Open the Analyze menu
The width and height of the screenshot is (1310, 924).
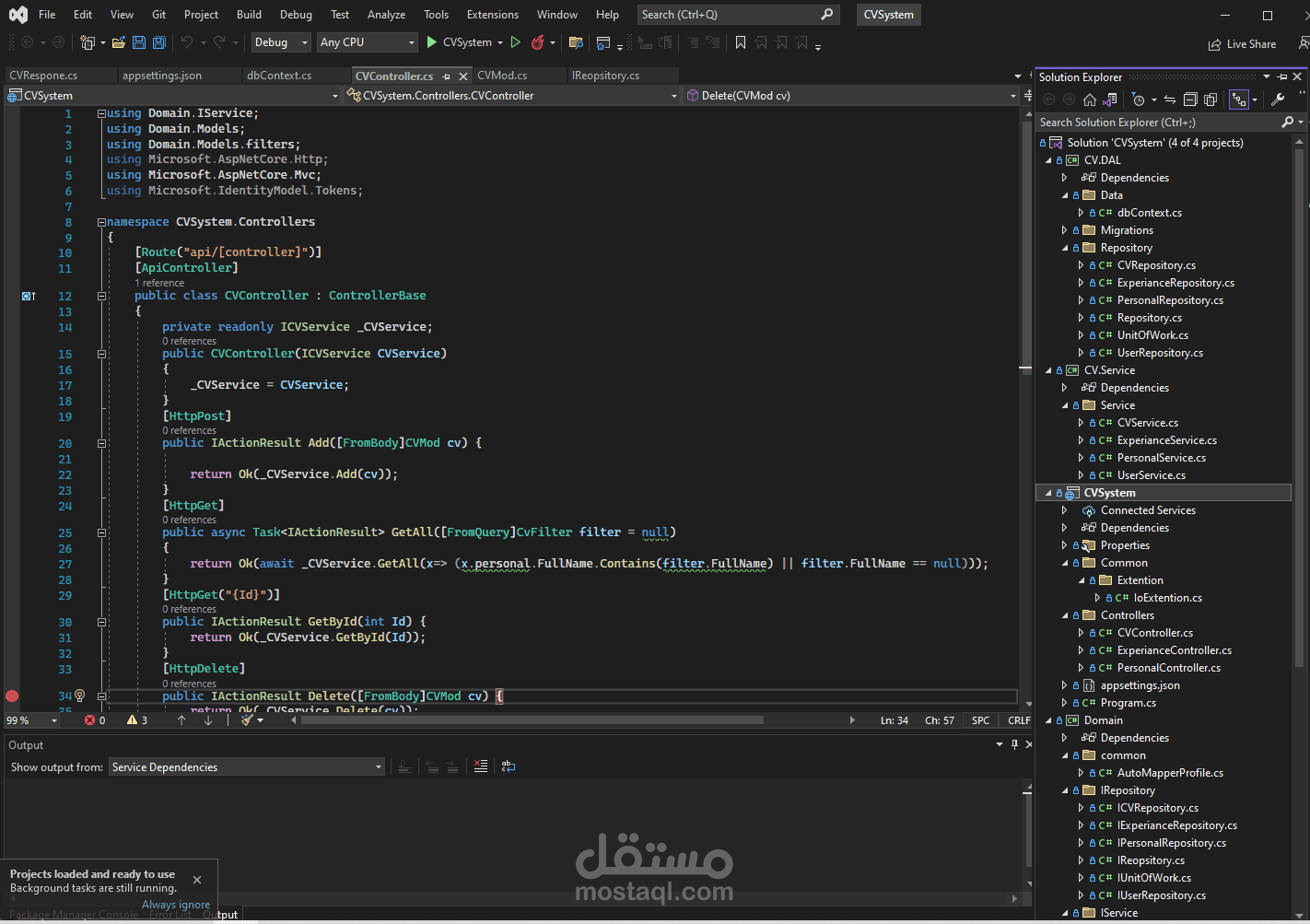click(386, 15)
